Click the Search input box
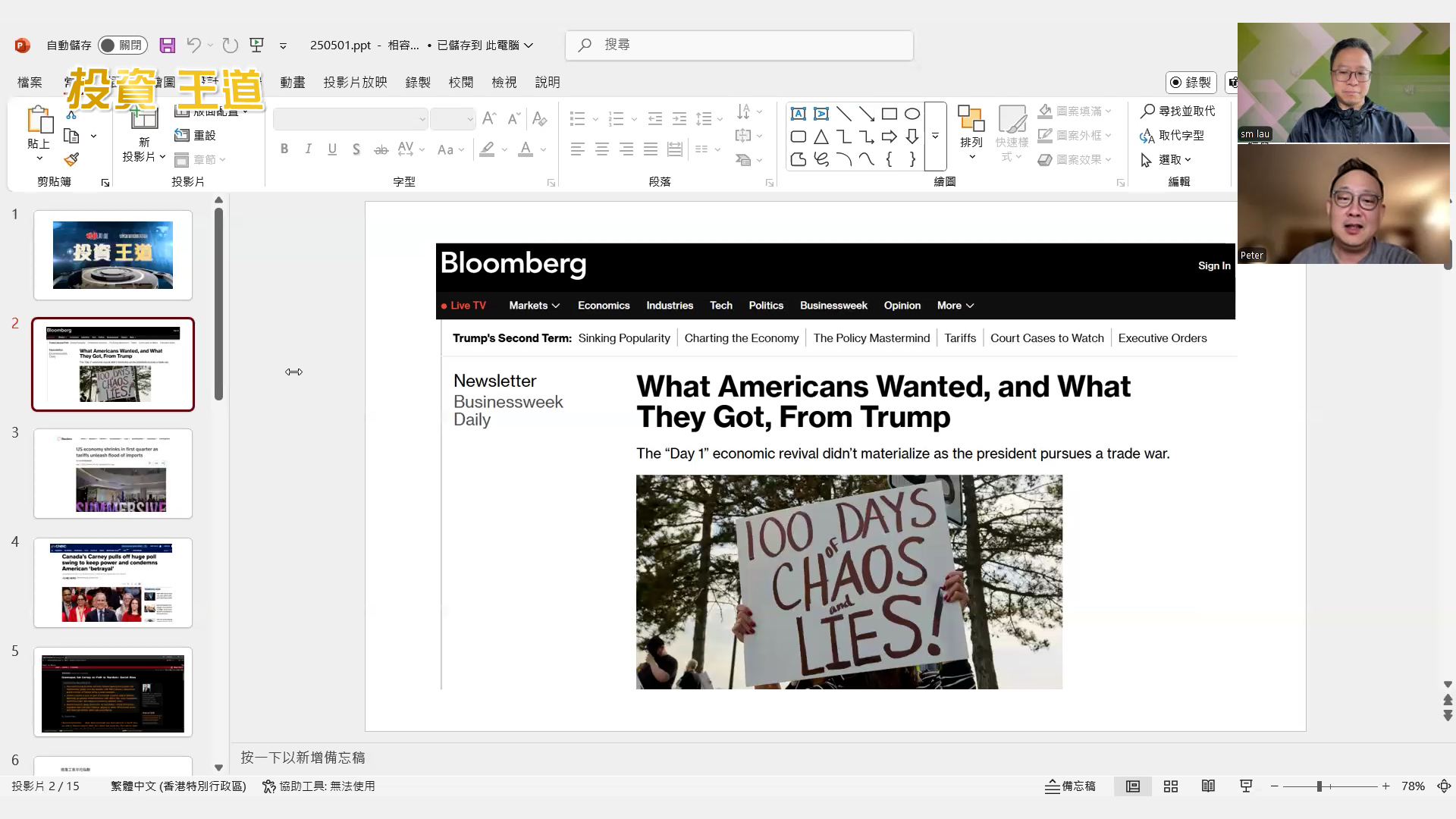The image size is (1456, 819). 739,45
